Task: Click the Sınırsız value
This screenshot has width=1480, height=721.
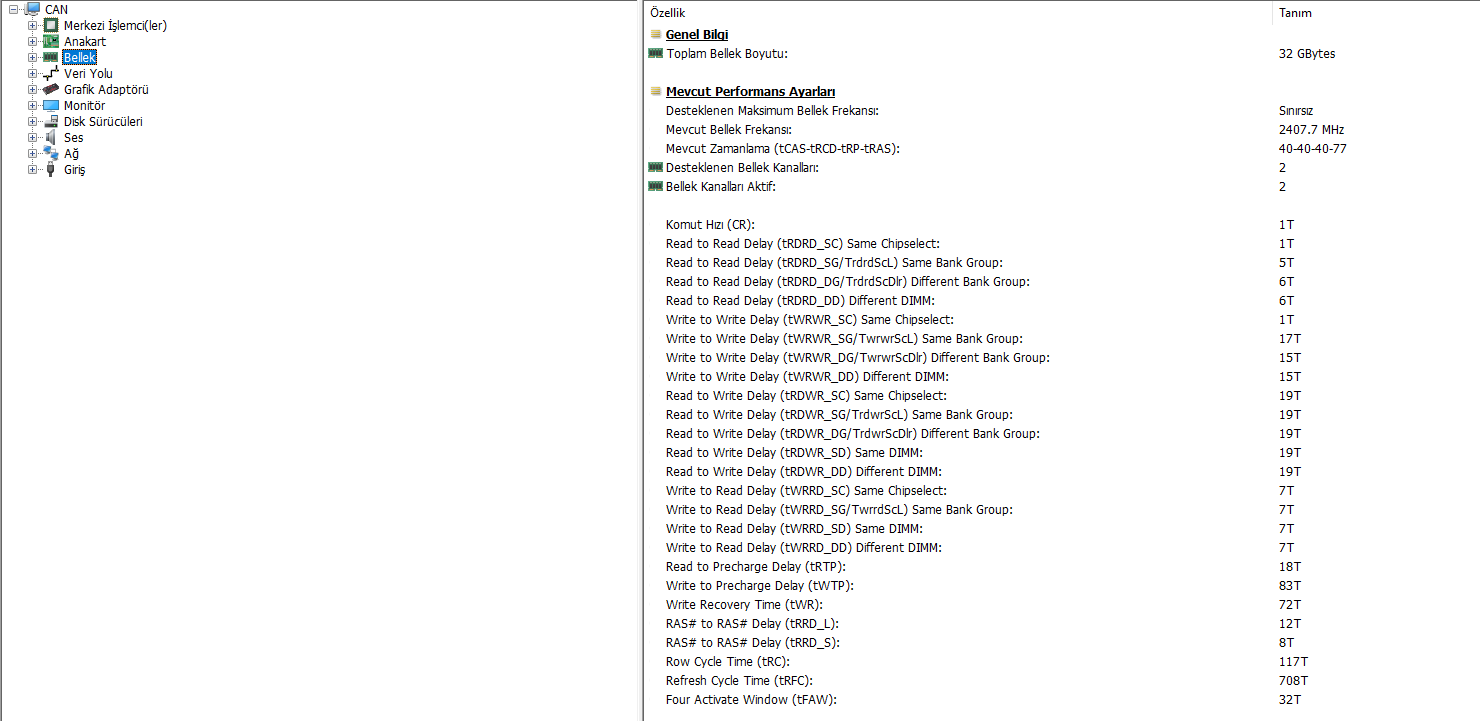Action: 1295,110
